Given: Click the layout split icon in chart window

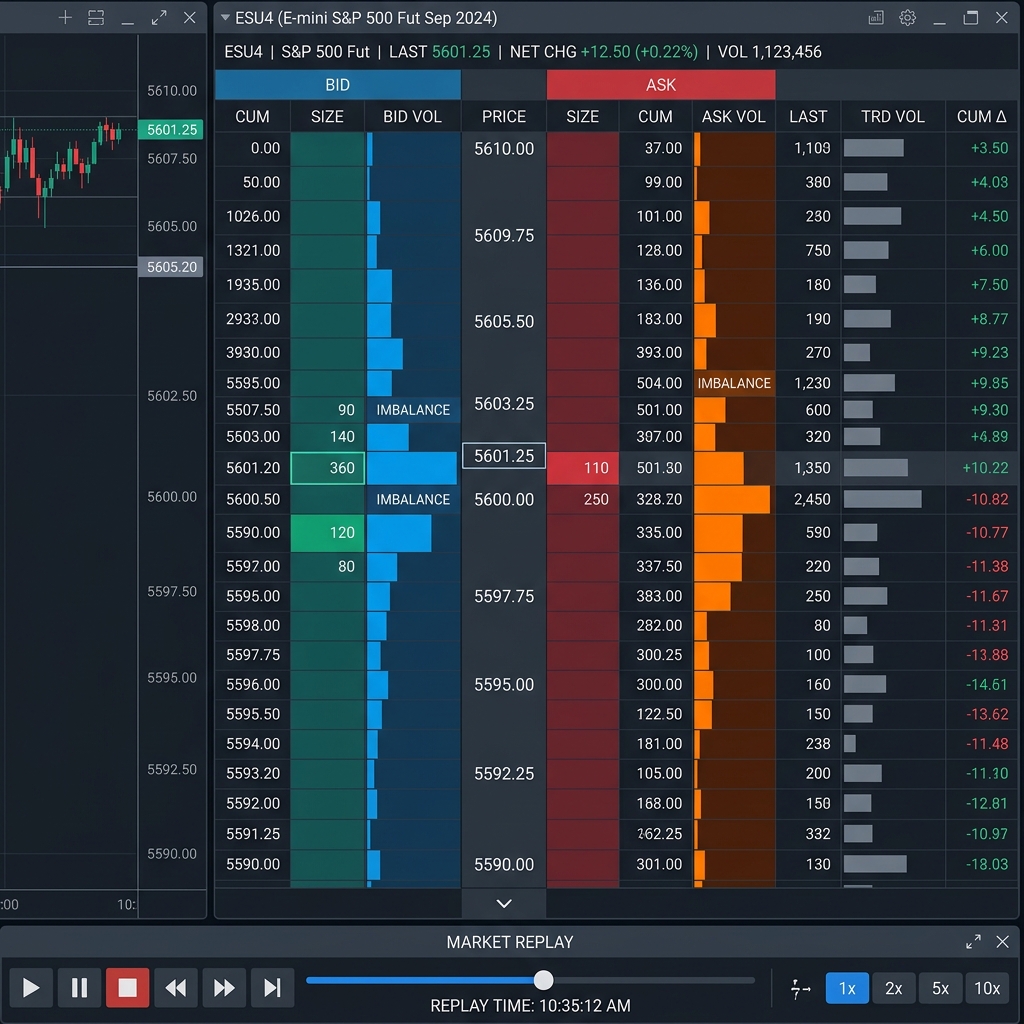Looking at the screenshot, I should pyautogui.click(x=96, y=18).
